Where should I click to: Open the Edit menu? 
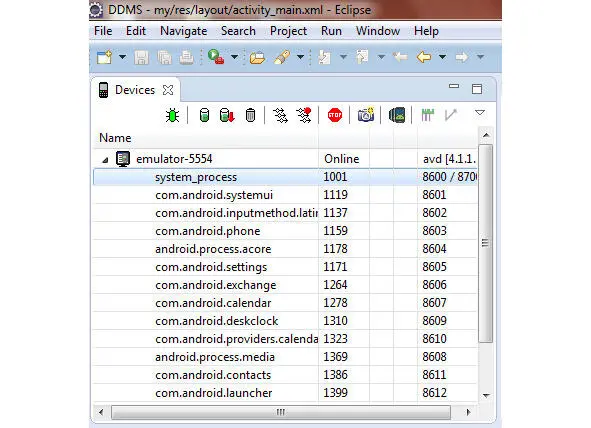tap(136, 31)
